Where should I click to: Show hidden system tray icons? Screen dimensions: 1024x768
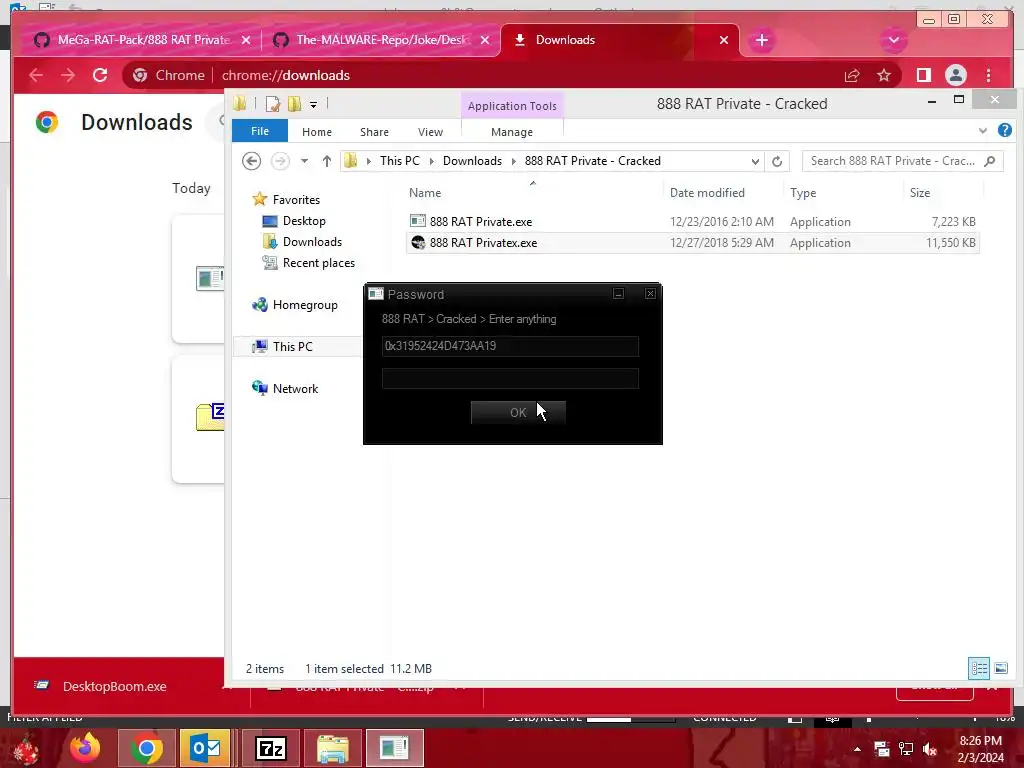click(857, 749)
